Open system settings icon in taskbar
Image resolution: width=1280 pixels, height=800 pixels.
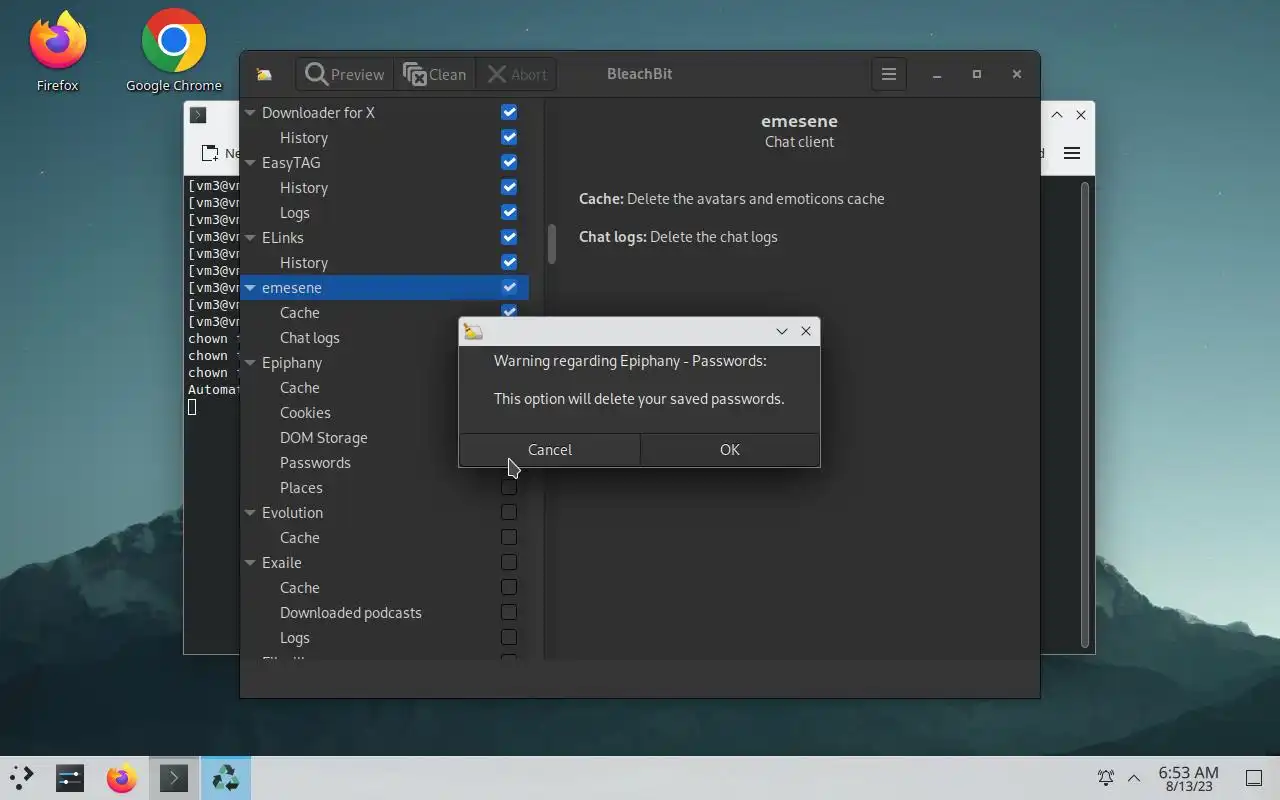coord(70,778)
